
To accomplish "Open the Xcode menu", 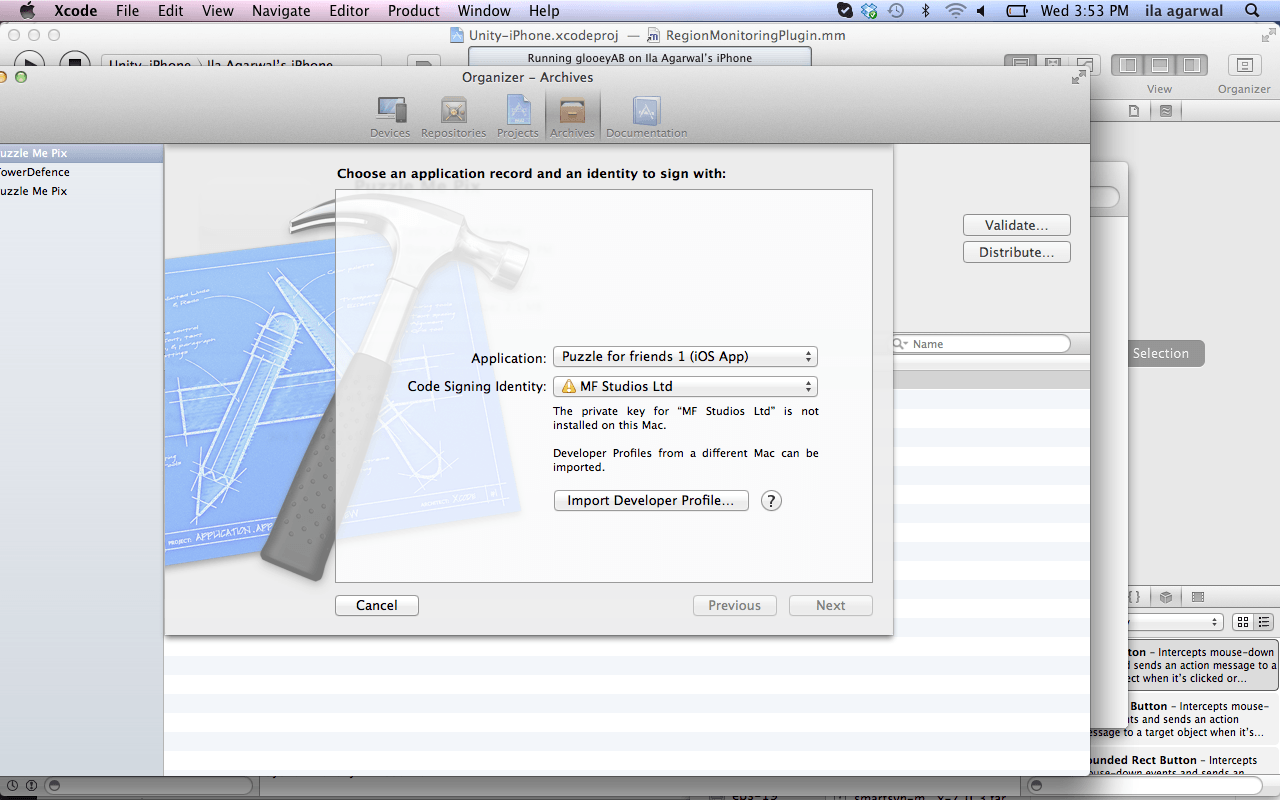I will (x=75, y=11).
